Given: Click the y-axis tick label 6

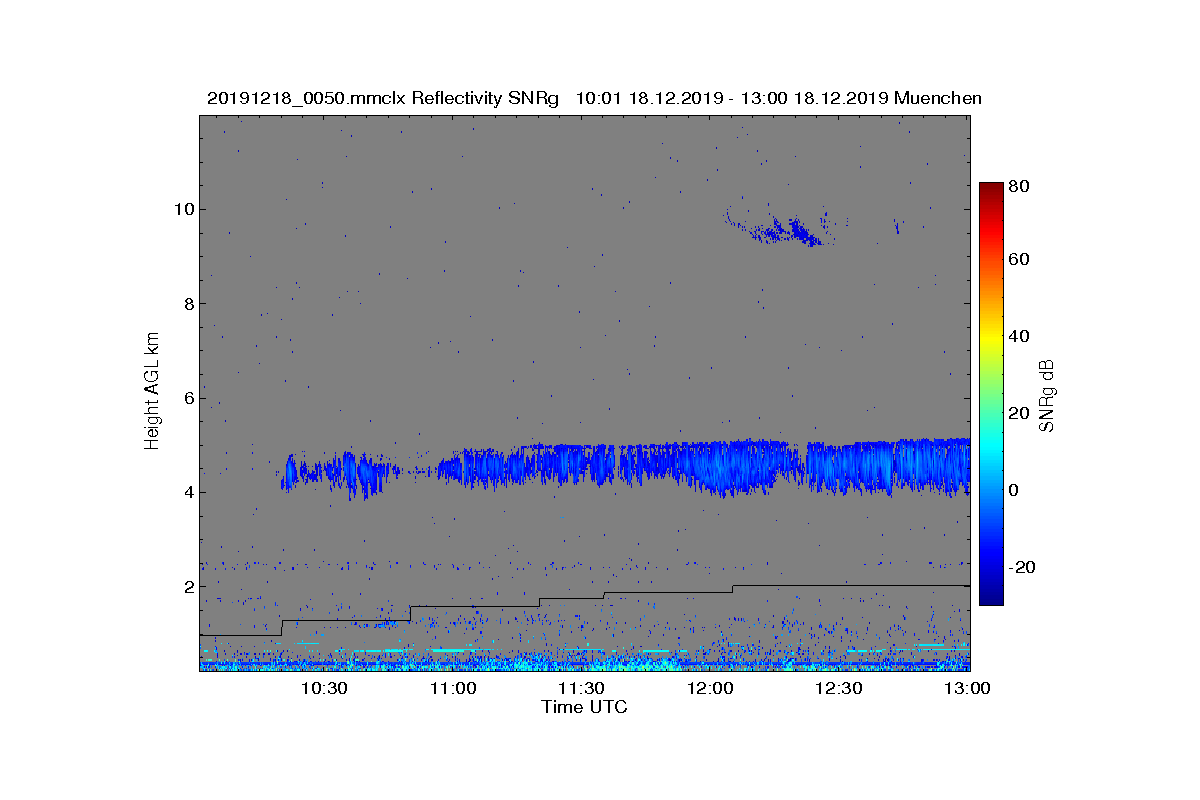Looking at the screenshot, I should coord(188,398).
